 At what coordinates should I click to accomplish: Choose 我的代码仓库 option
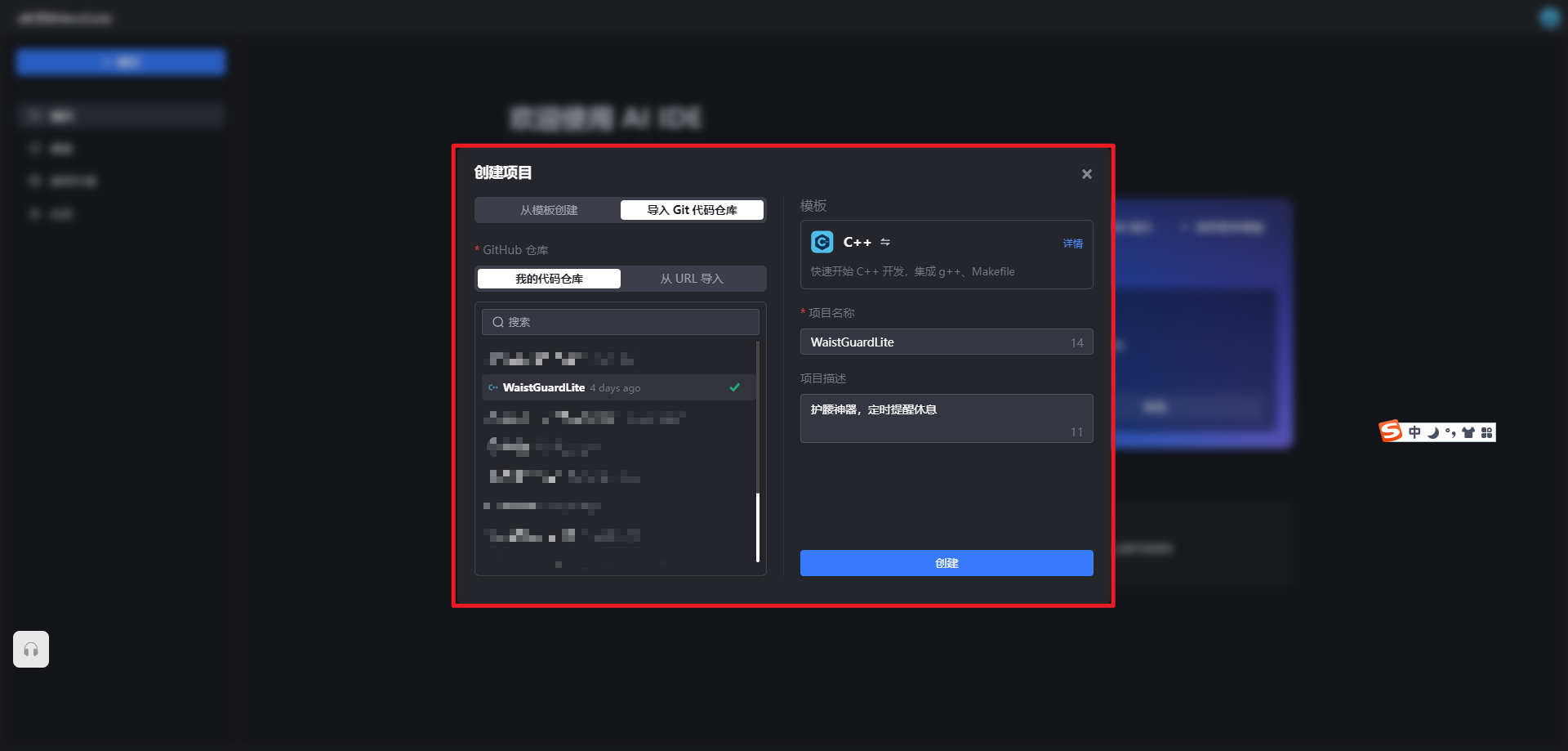(549, 279)
